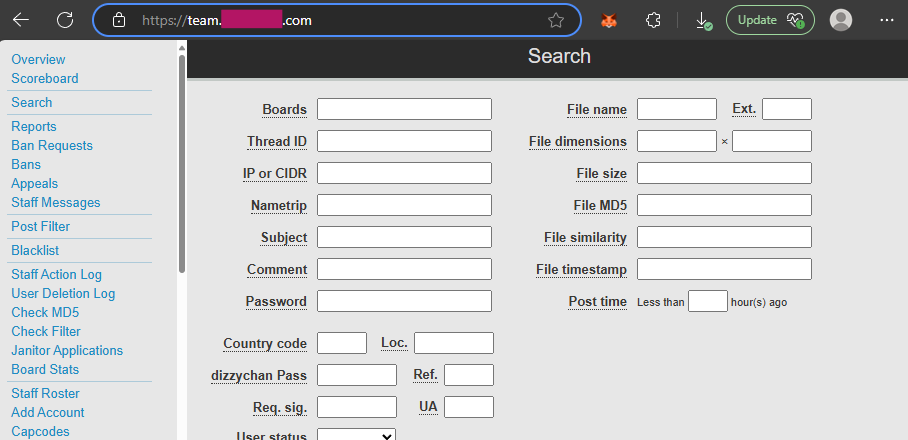Go to Ban Requests page
908x440 pixels.
pyautogui.click(x=52, y=145)
